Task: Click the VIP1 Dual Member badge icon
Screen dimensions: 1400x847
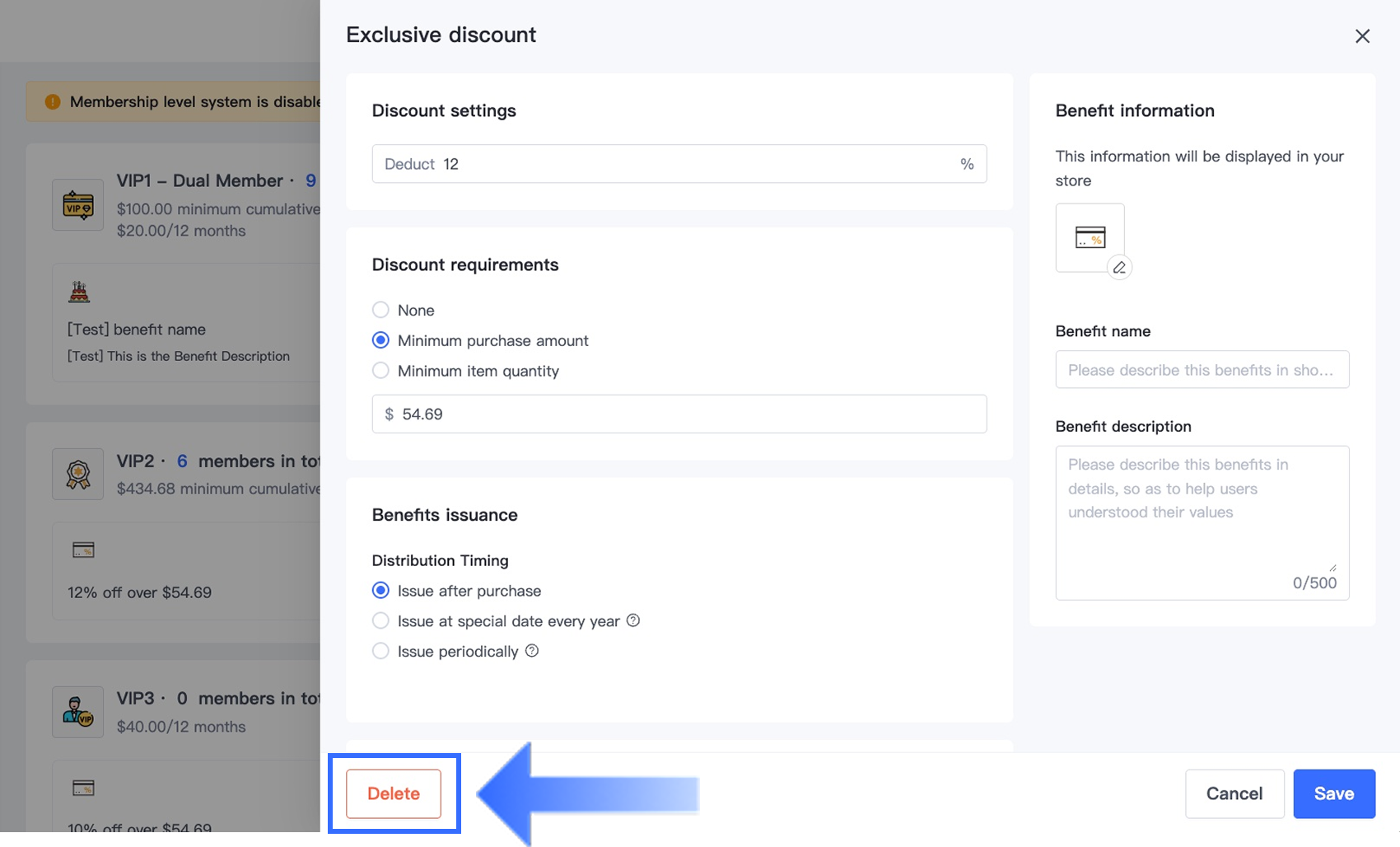Action: tap(78, 205)
